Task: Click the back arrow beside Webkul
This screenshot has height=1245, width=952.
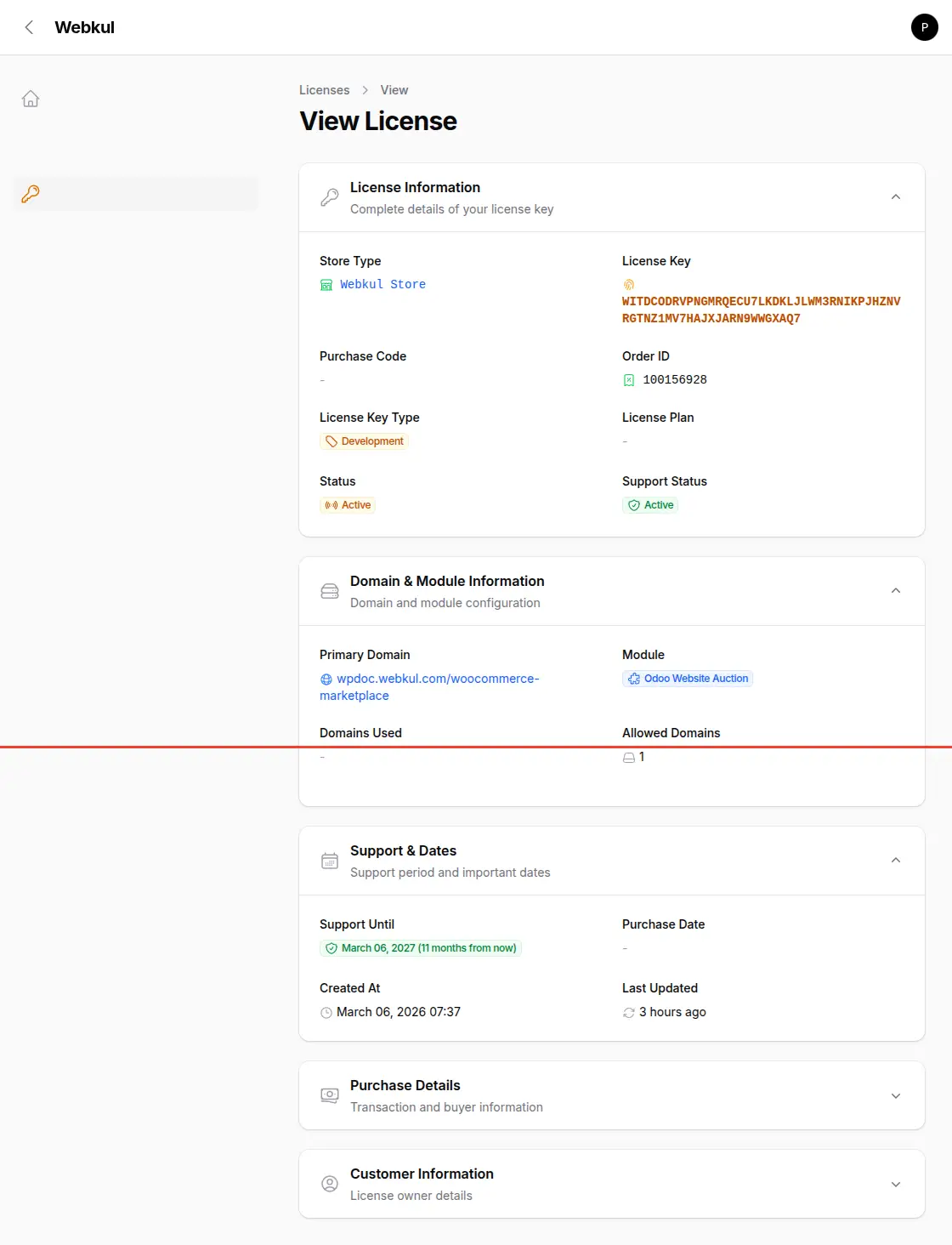Action: click(x=29, y=27)
